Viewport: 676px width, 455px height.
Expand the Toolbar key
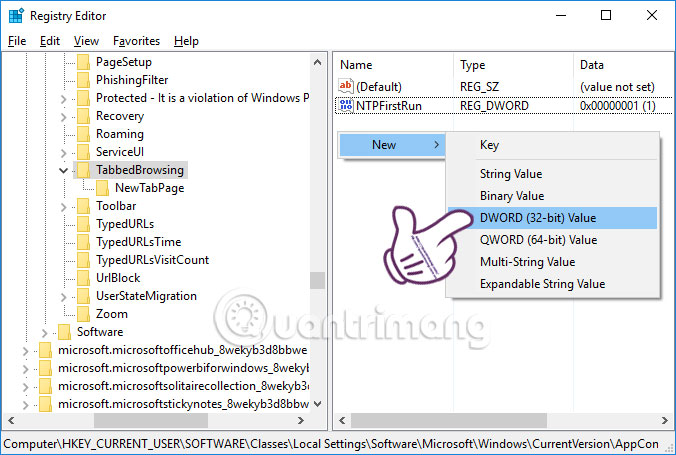pyautogui.click(x=64, y=207)
